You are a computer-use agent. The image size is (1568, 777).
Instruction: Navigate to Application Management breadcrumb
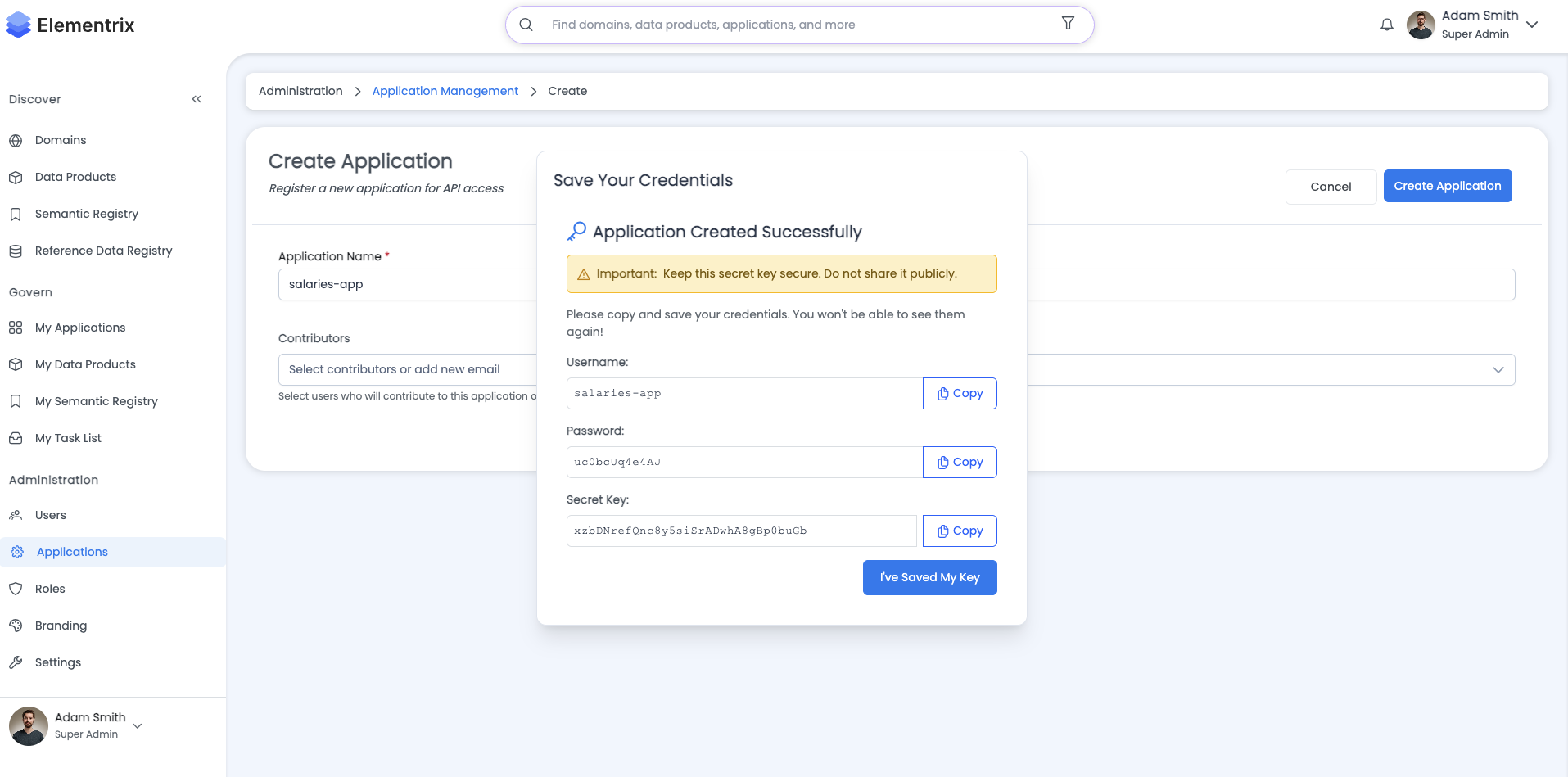[445, 91]
